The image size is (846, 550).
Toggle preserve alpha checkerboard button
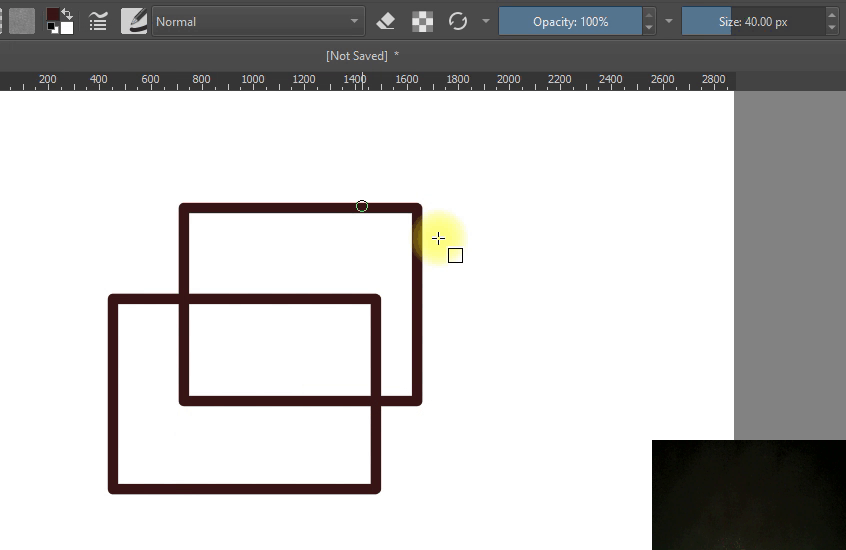tap(422, 22)
